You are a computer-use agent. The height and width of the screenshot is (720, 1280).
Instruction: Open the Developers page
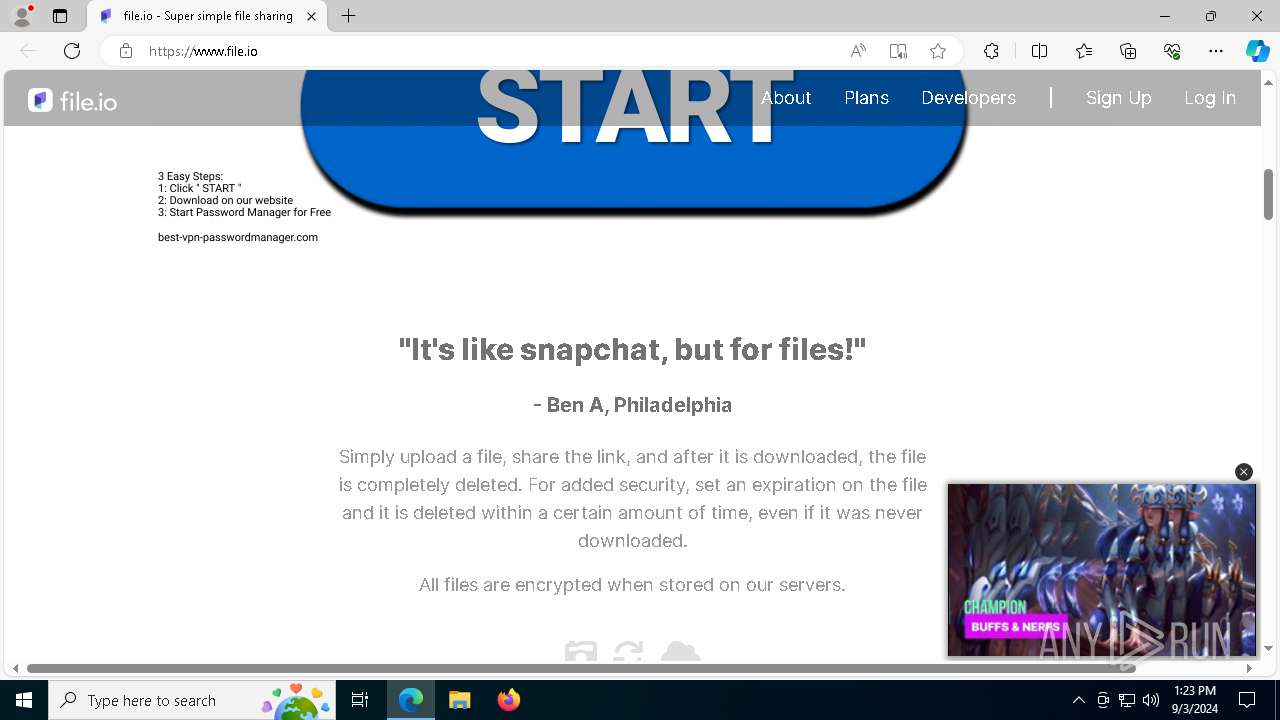point(968,98)
